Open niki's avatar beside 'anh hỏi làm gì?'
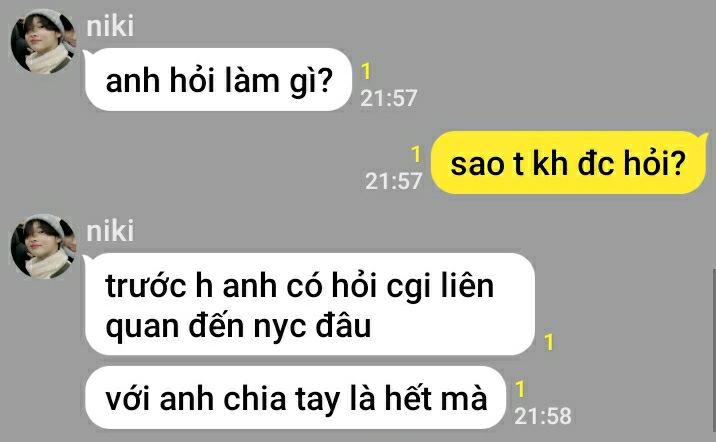The image size is (716, 442). pos(43,42)
